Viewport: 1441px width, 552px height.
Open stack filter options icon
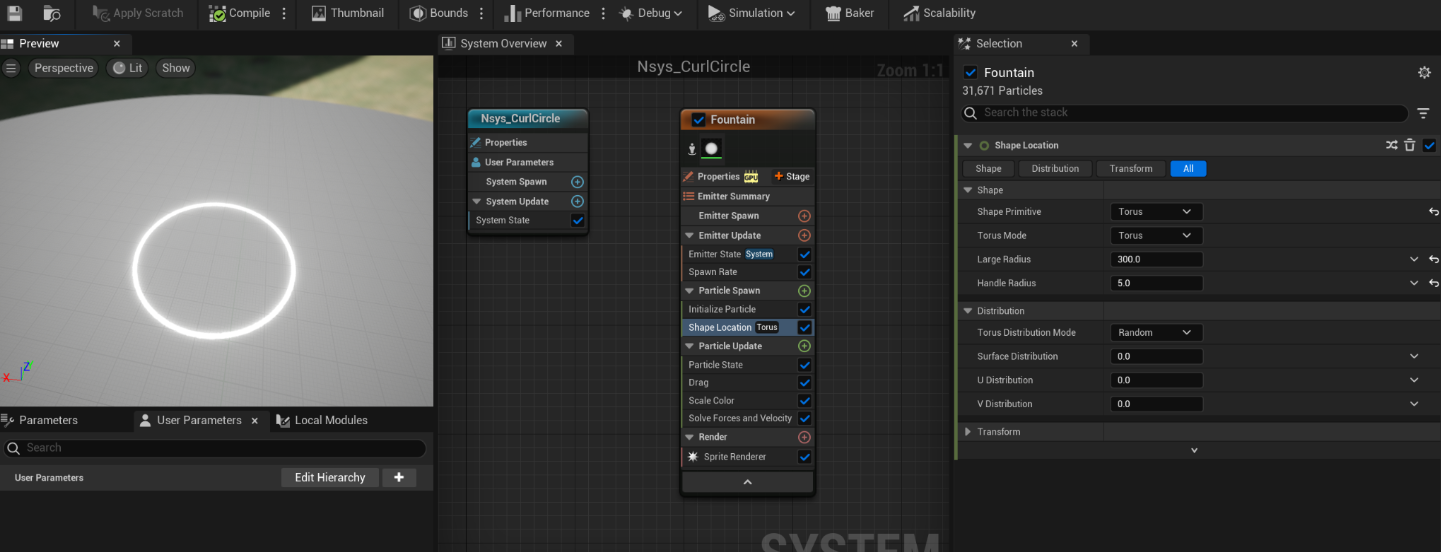coord(1423,114)
